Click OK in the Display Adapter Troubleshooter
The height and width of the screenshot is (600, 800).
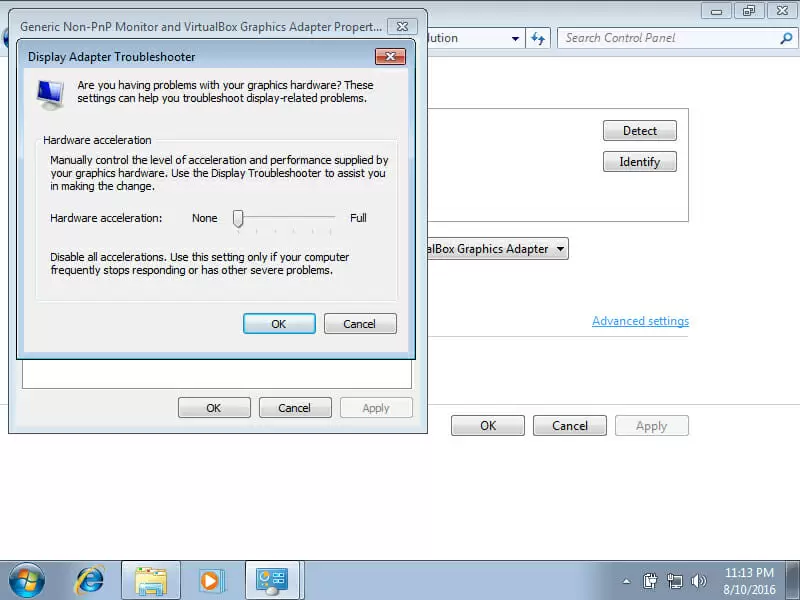point(279,324)
